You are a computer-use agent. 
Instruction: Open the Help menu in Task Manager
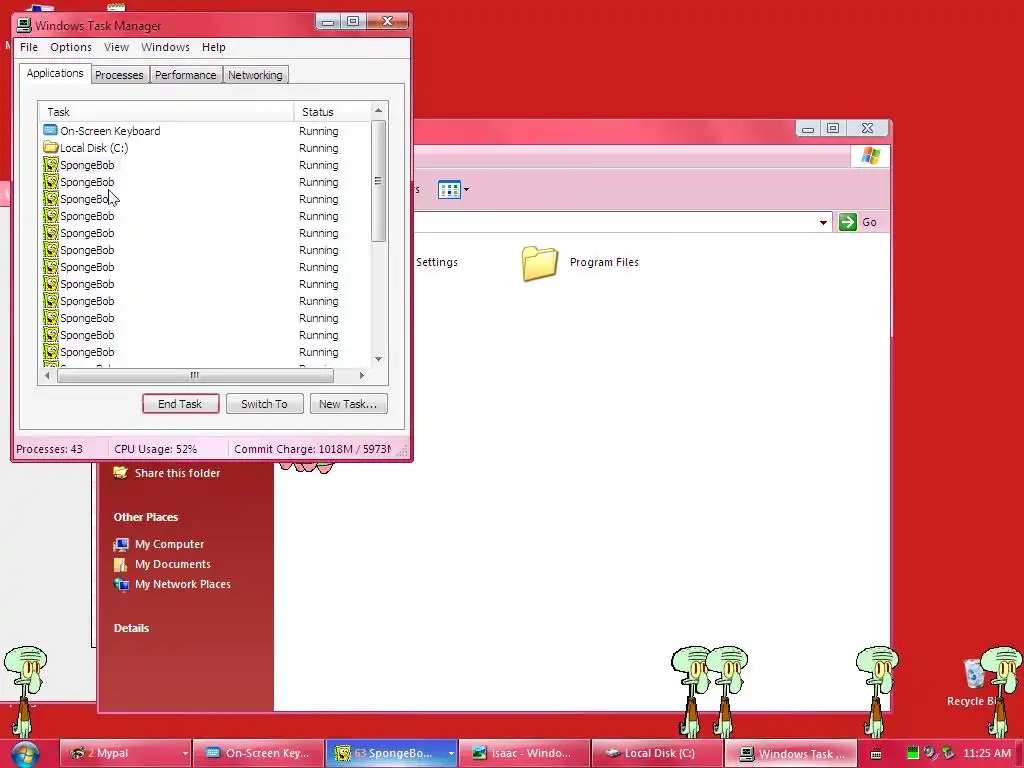(214, 47)
